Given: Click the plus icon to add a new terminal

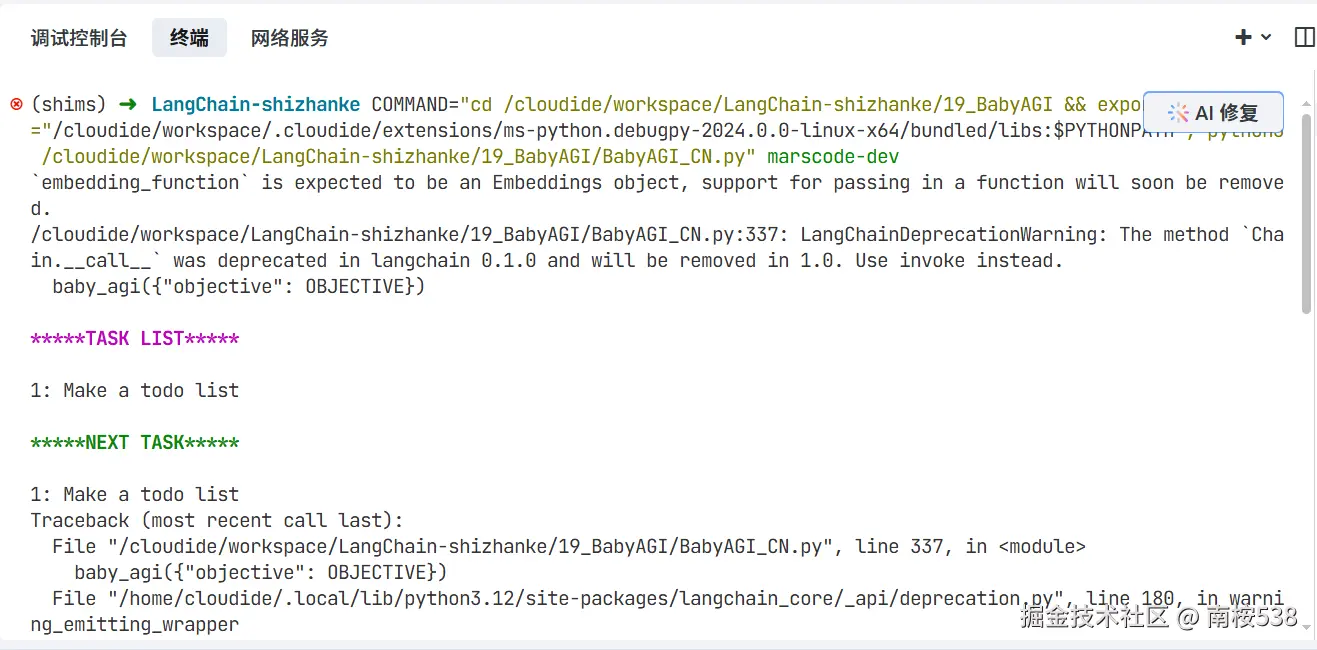Looking at the screenshot, I should coord(1243,37).
